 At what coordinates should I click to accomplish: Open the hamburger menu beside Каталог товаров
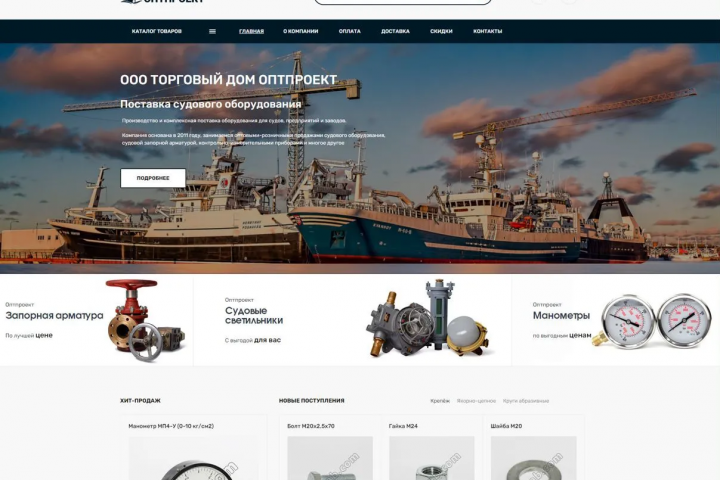[212, 31]
